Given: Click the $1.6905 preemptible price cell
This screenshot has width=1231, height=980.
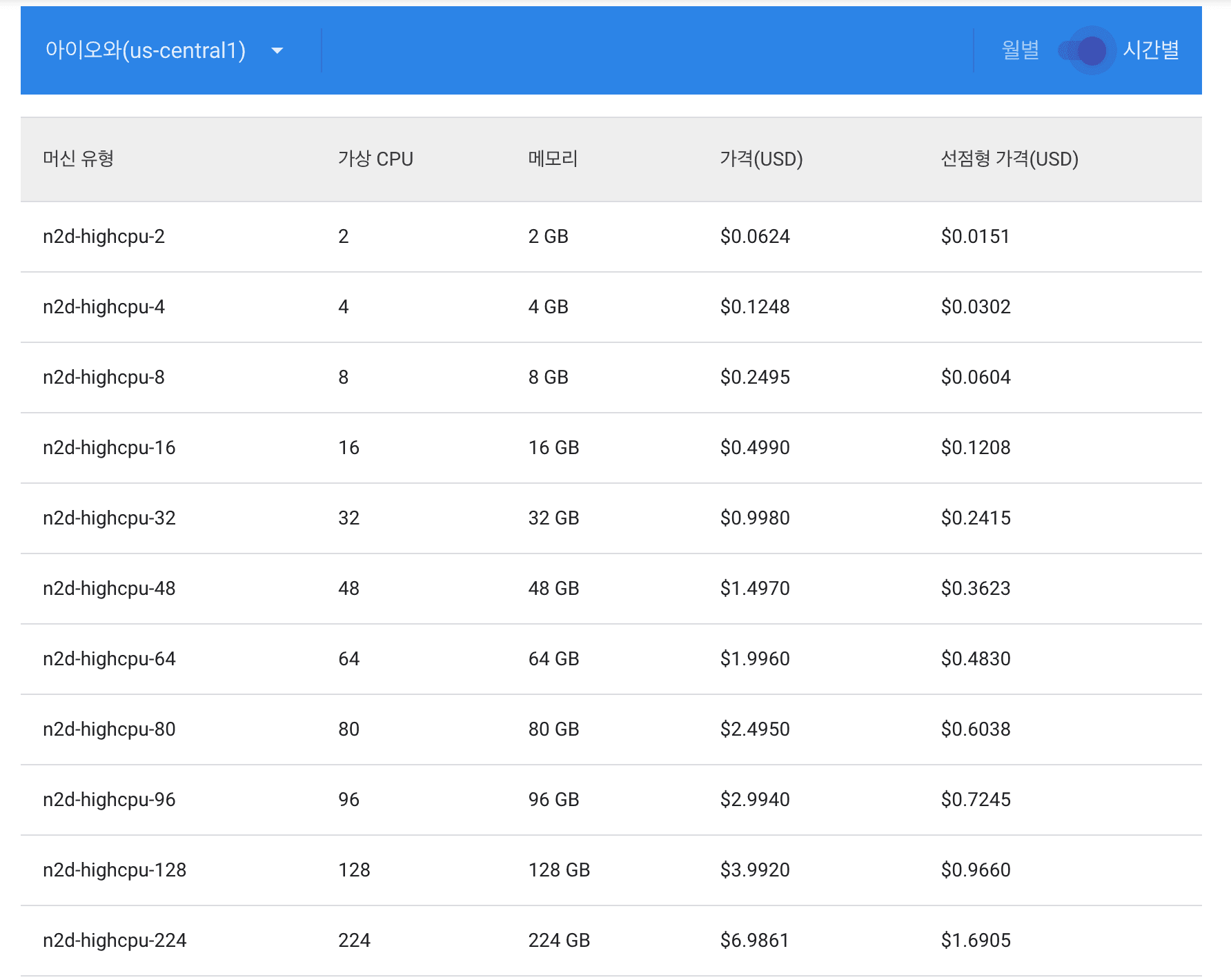Looking at the screenshot, I should pos(976,941).
